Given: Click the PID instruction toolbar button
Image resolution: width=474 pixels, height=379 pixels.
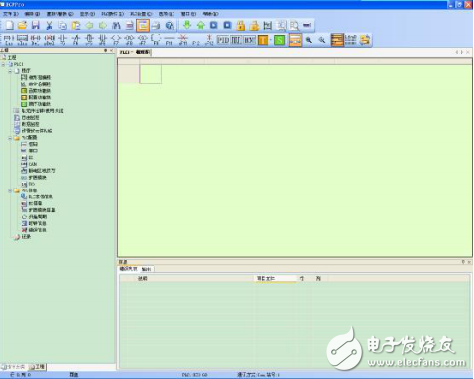Looking at the screenshot, I should point(223,40).
